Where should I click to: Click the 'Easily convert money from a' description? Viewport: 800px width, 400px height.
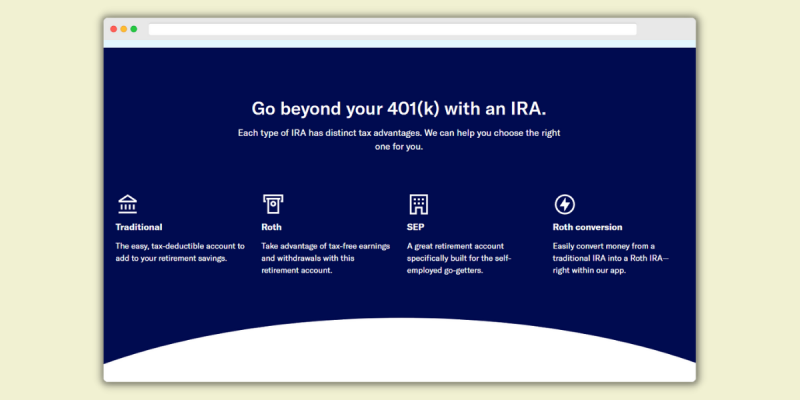(x=610, y=258)
